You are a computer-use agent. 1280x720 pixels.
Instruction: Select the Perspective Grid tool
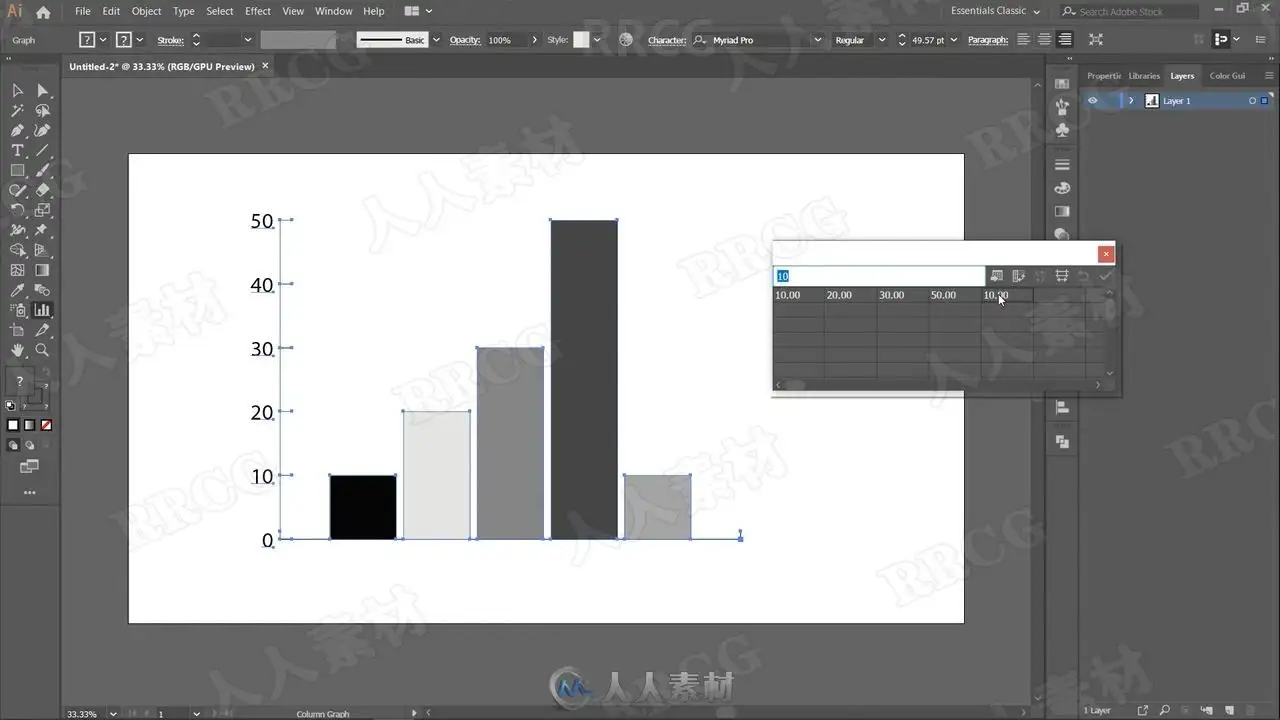pos(42,250)
